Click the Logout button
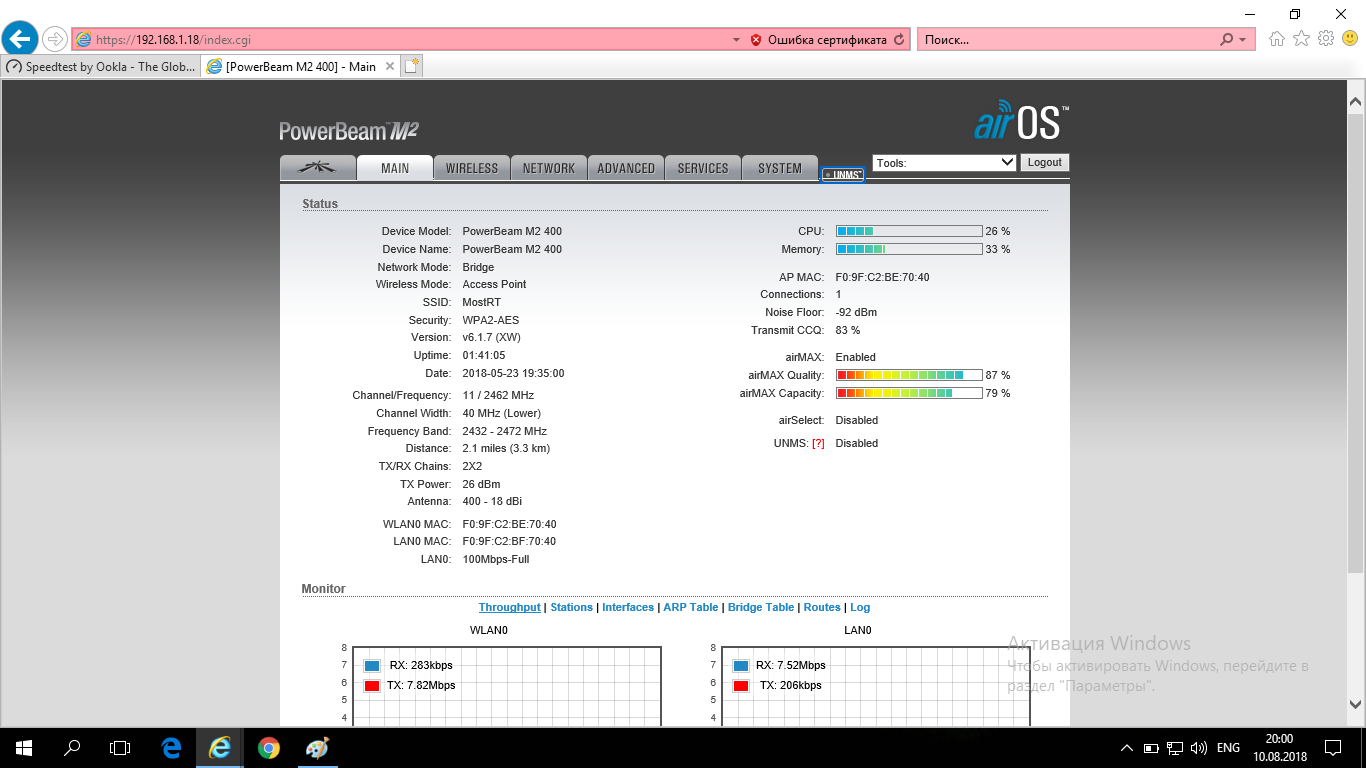The height and width of the screenshot is (768, 1366). coord(1044,162)
